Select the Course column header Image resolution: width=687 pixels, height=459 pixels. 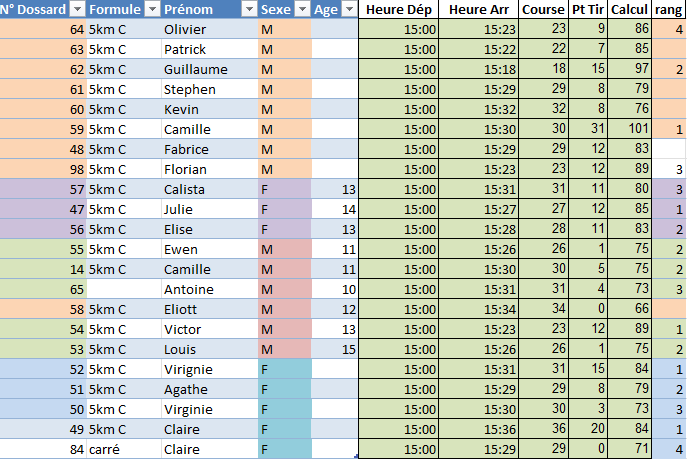[x=544, y=10]
